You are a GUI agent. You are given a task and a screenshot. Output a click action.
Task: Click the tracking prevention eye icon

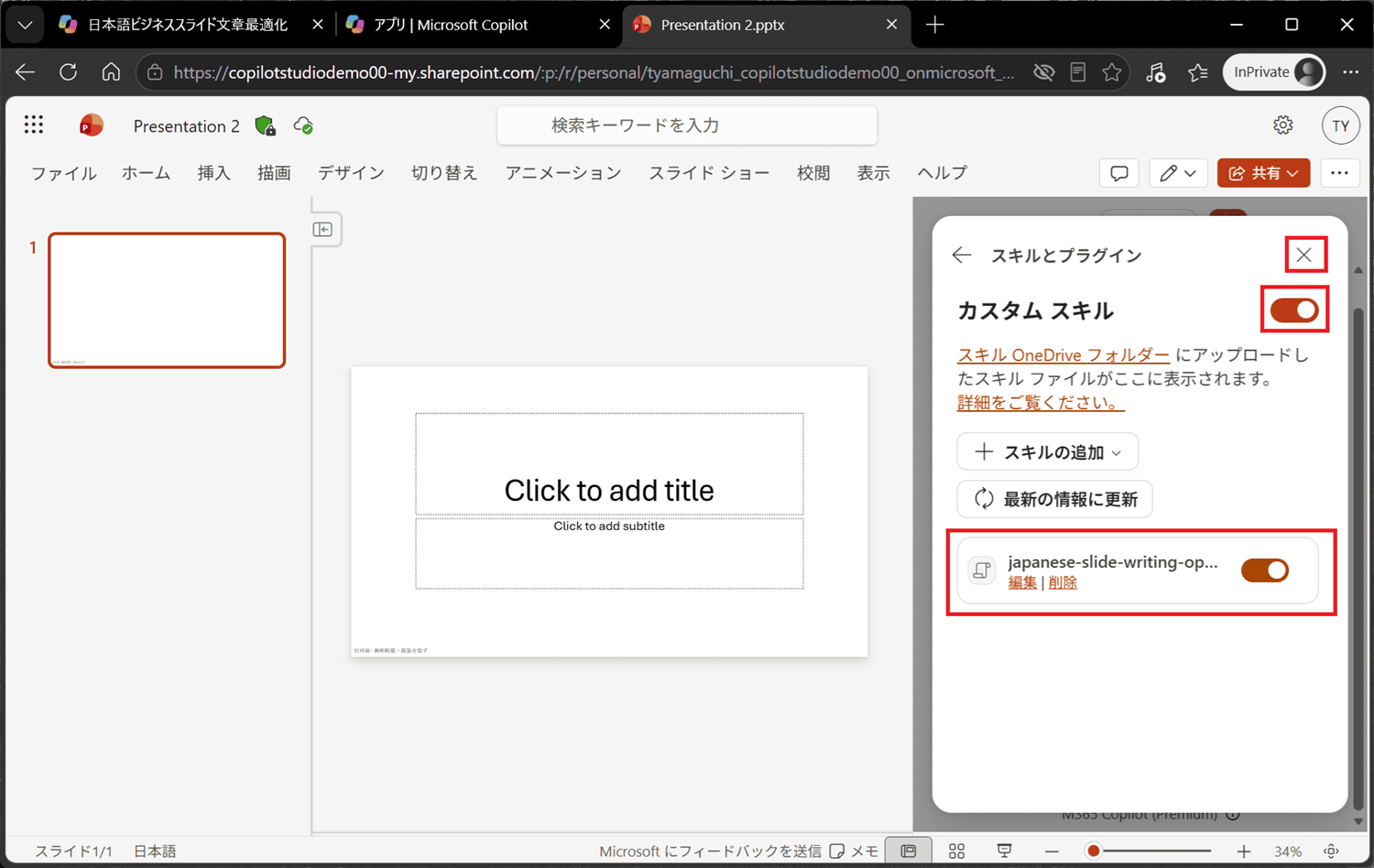coord(1043,72)
